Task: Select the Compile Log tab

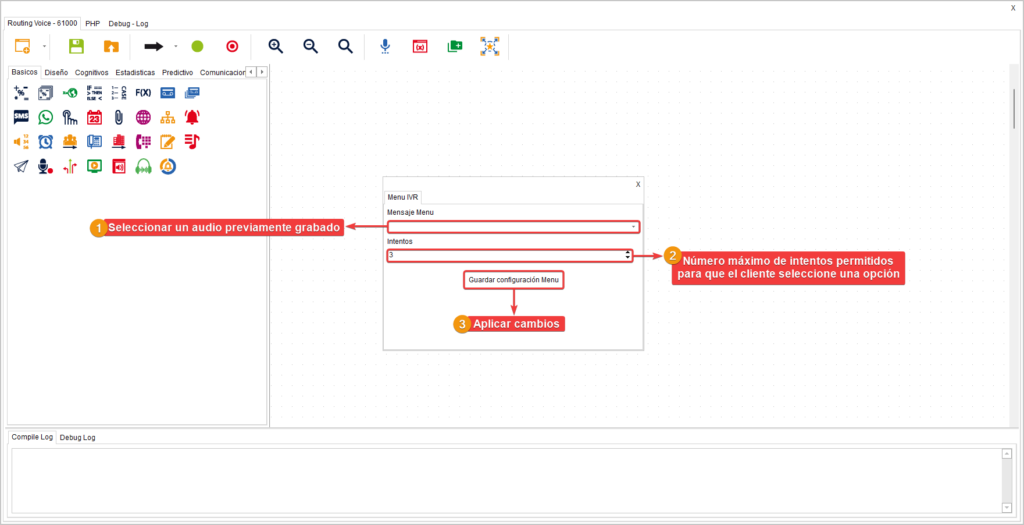Action: [x=32, y=437]
